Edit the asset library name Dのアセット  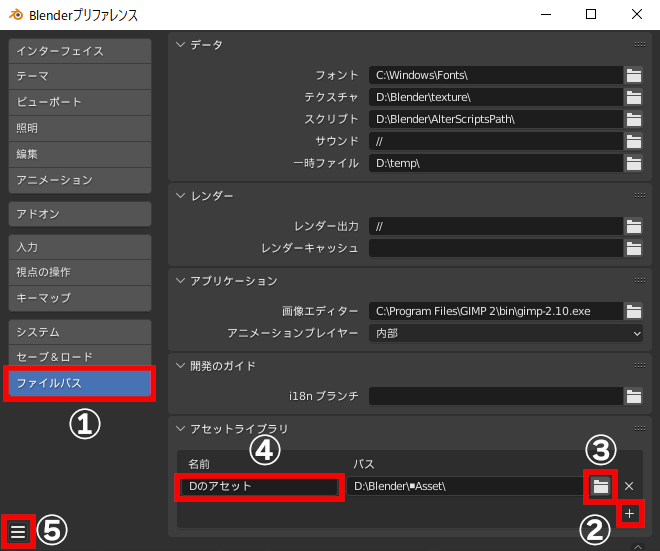pos(260,487)
